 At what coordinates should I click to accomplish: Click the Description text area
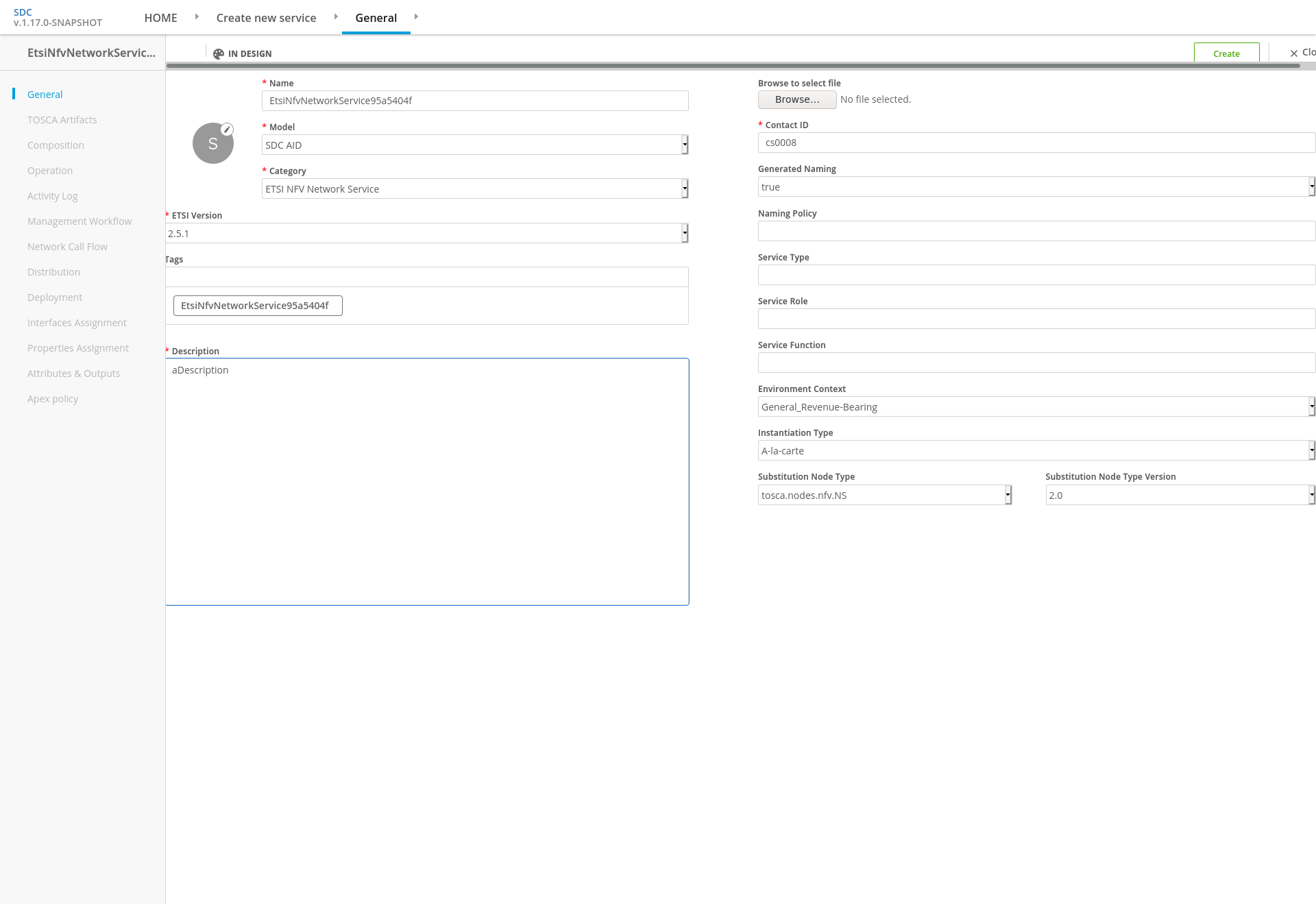(426, 482)
